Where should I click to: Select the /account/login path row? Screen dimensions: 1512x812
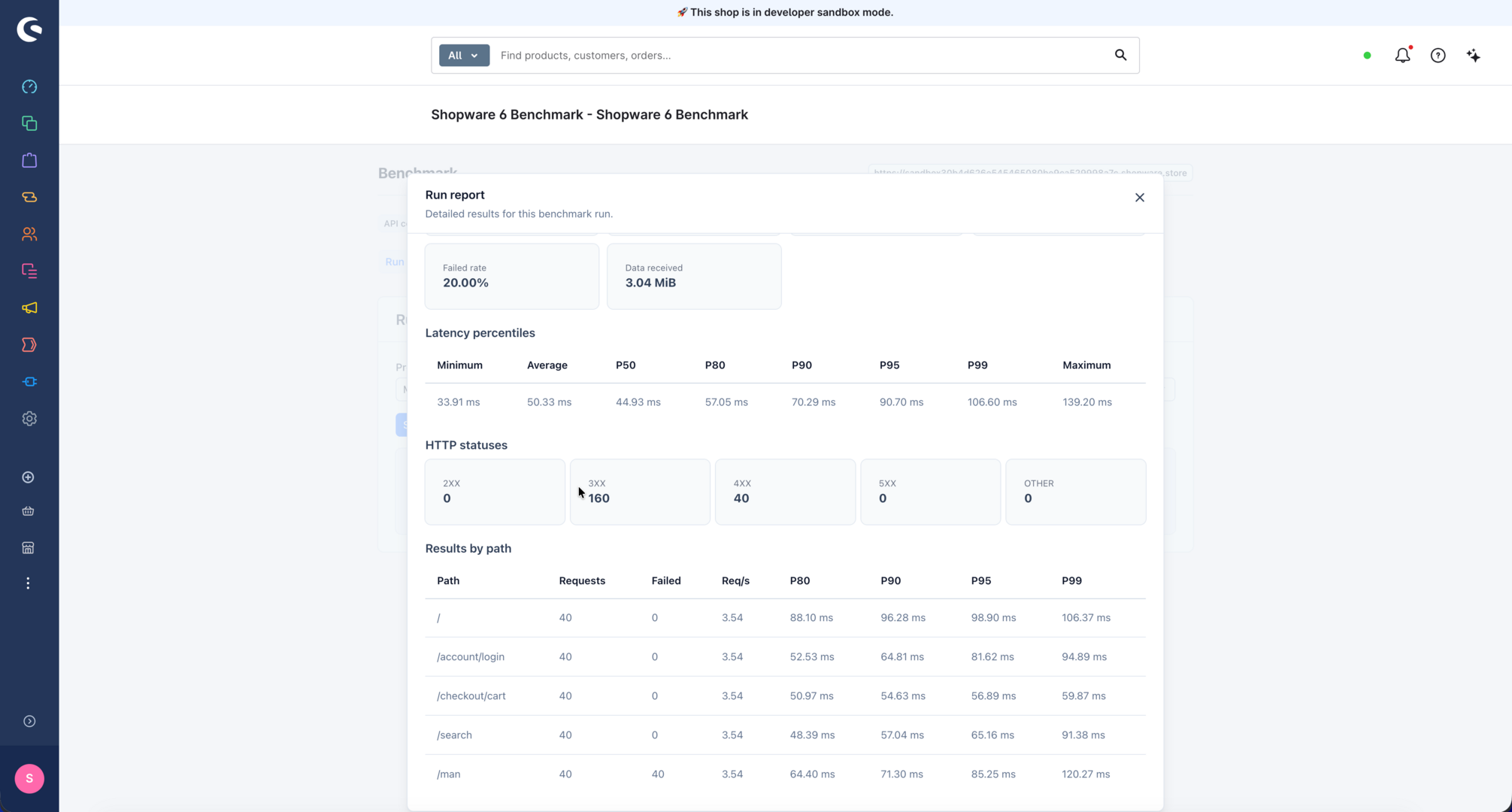[785, 656]
